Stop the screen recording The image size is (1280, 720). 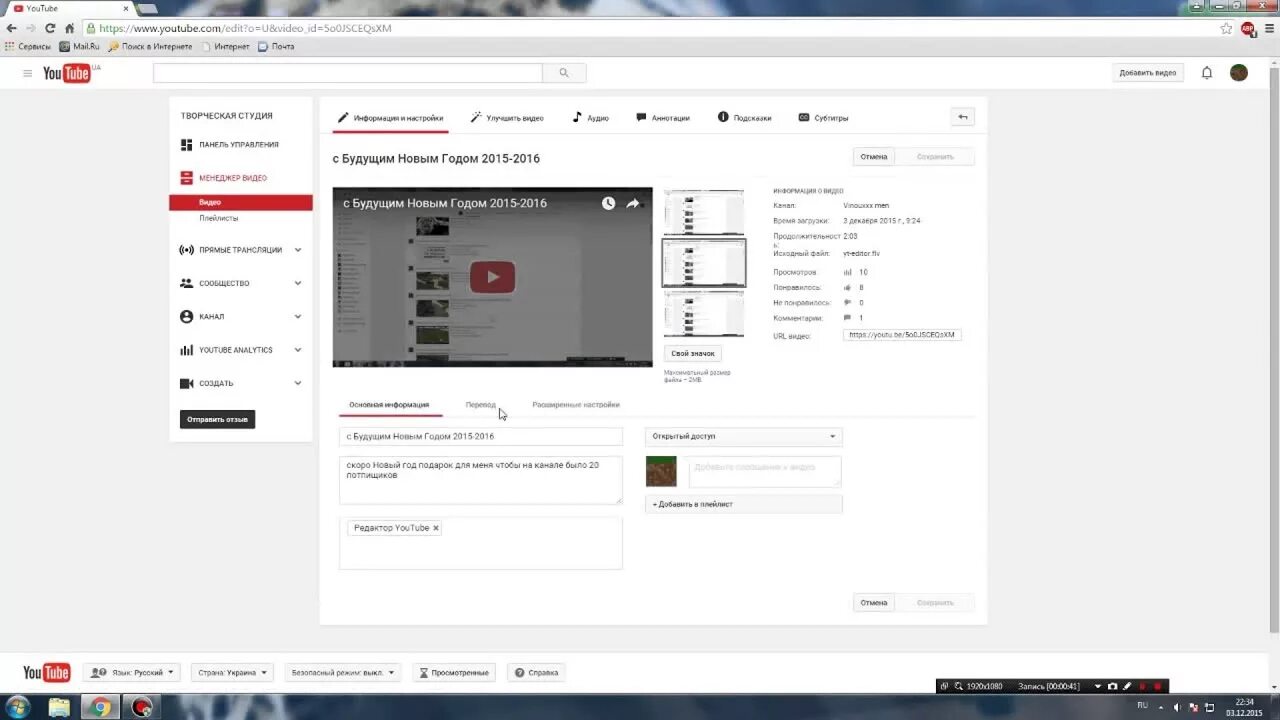(1158, 686)
